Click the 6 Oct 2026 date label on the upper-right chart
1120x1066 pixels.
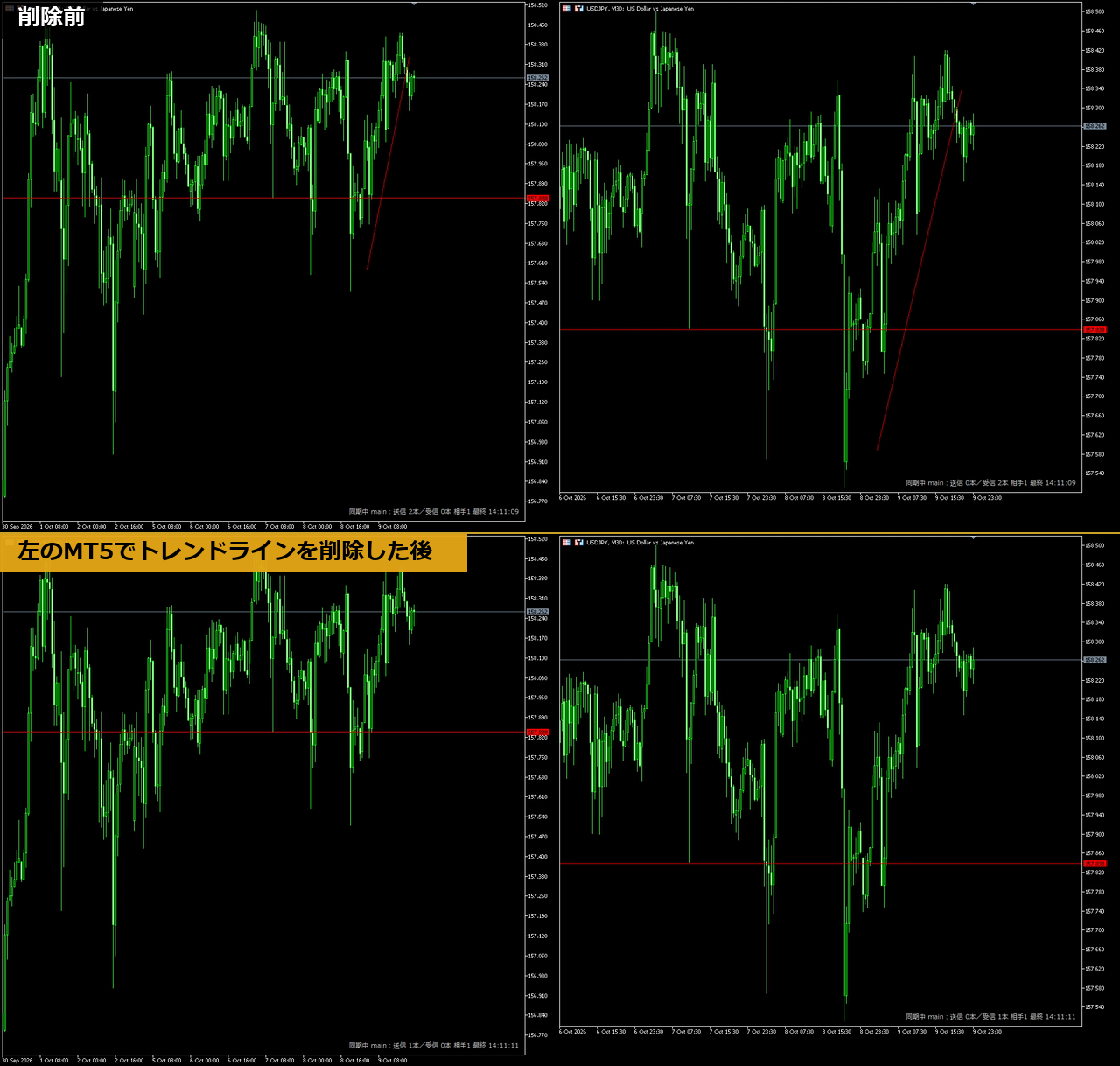tap(573, 498)
